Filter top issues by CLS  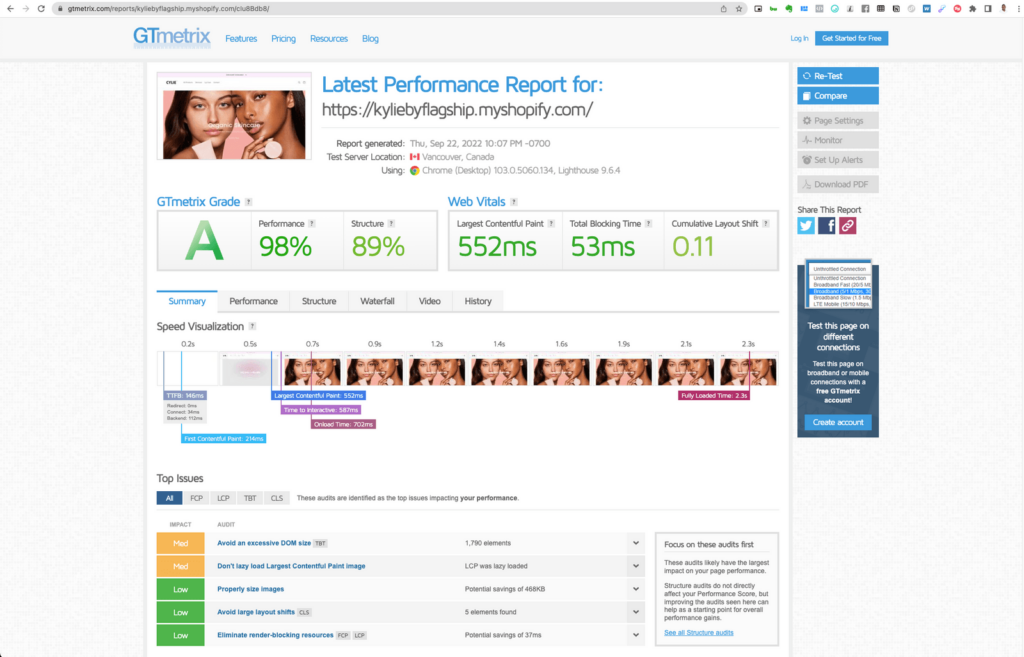277,498
